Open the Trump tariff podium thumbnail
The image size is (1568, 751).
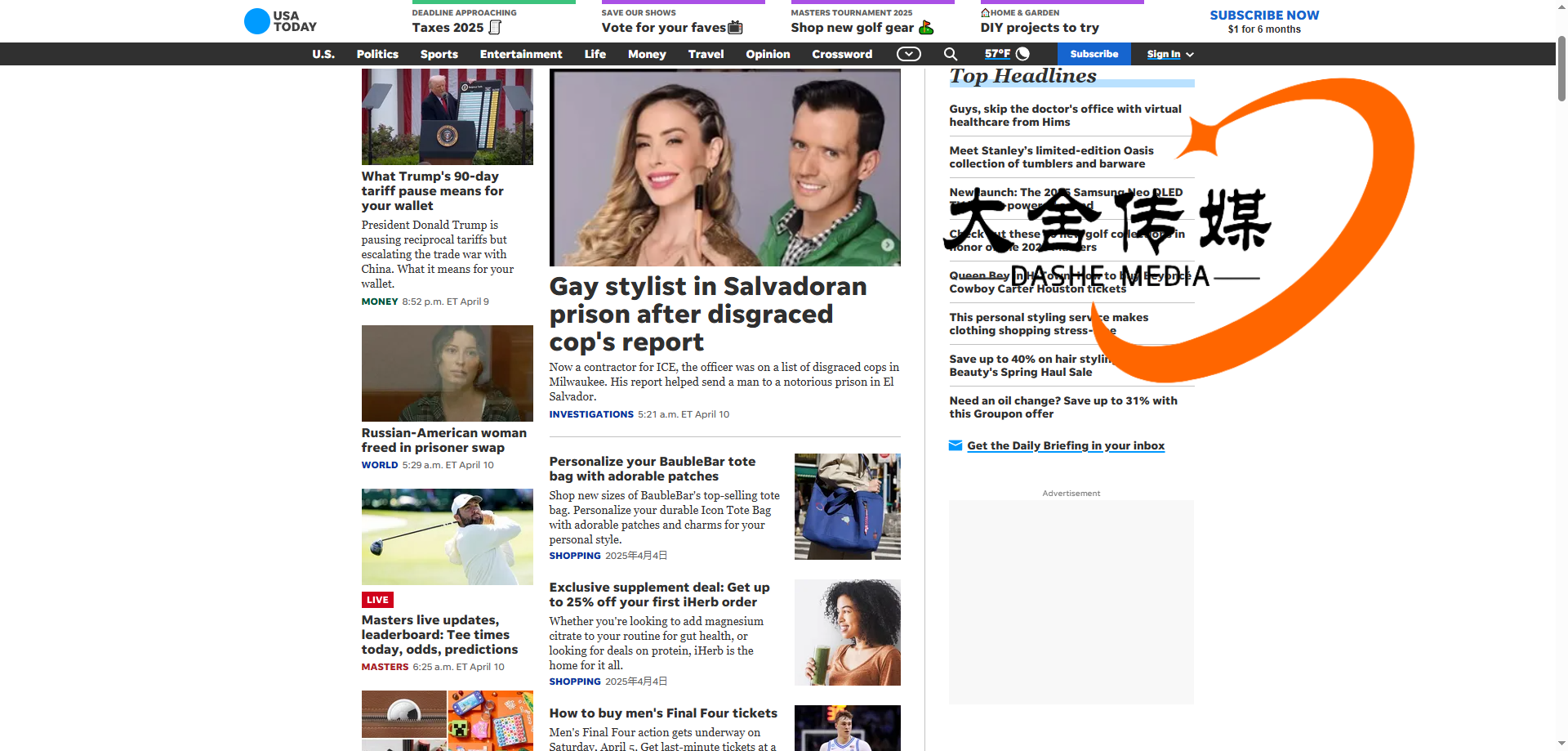(x=447, y=117)
